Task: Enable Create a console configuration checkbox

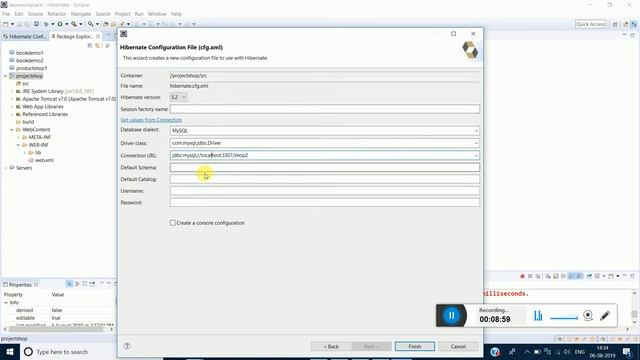Action: tap(173, 223)
